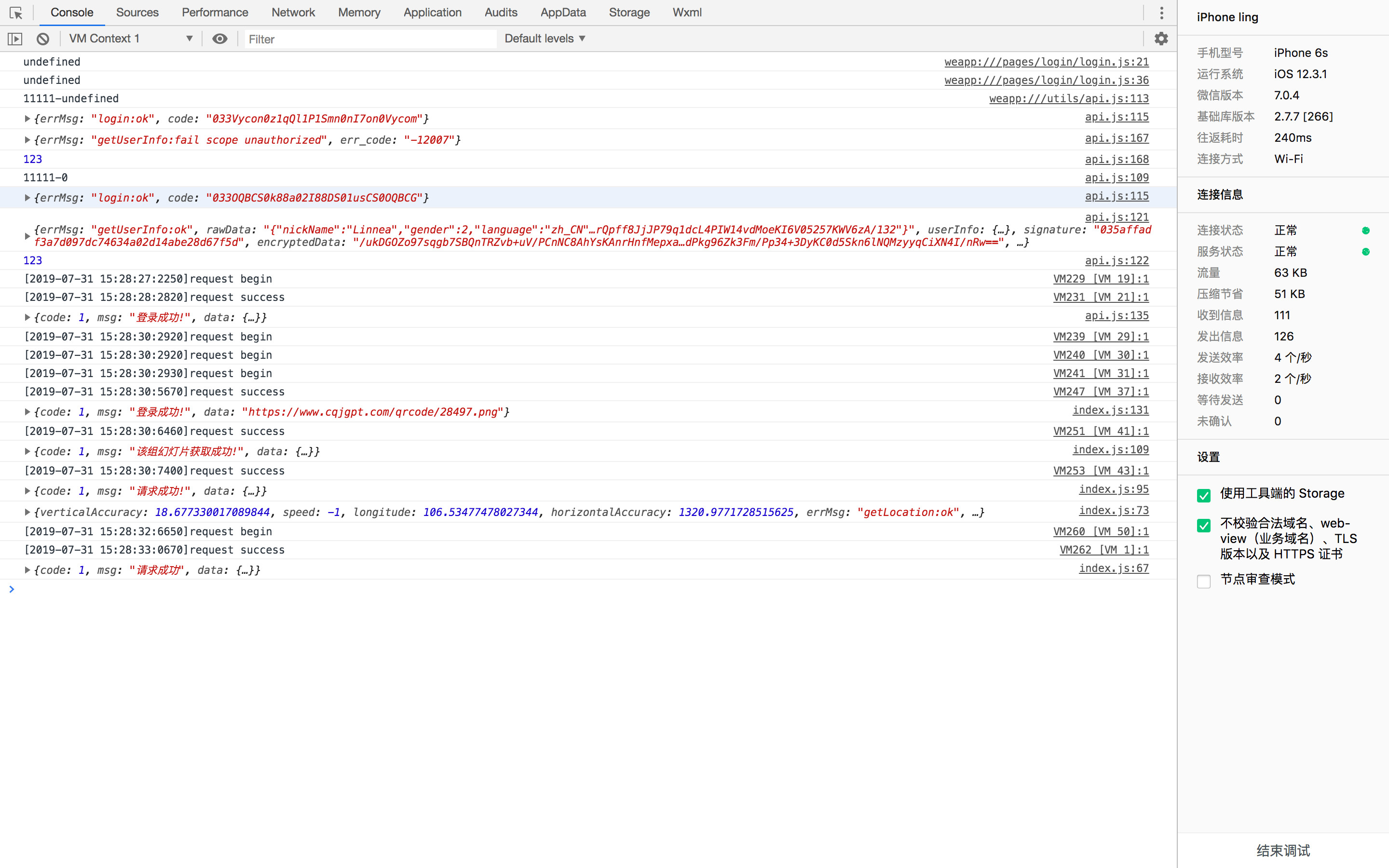Open the index.js:131 source link
Image resolution: width=1389 pixels, height=868 pixels.
(x=1110, y=410)
